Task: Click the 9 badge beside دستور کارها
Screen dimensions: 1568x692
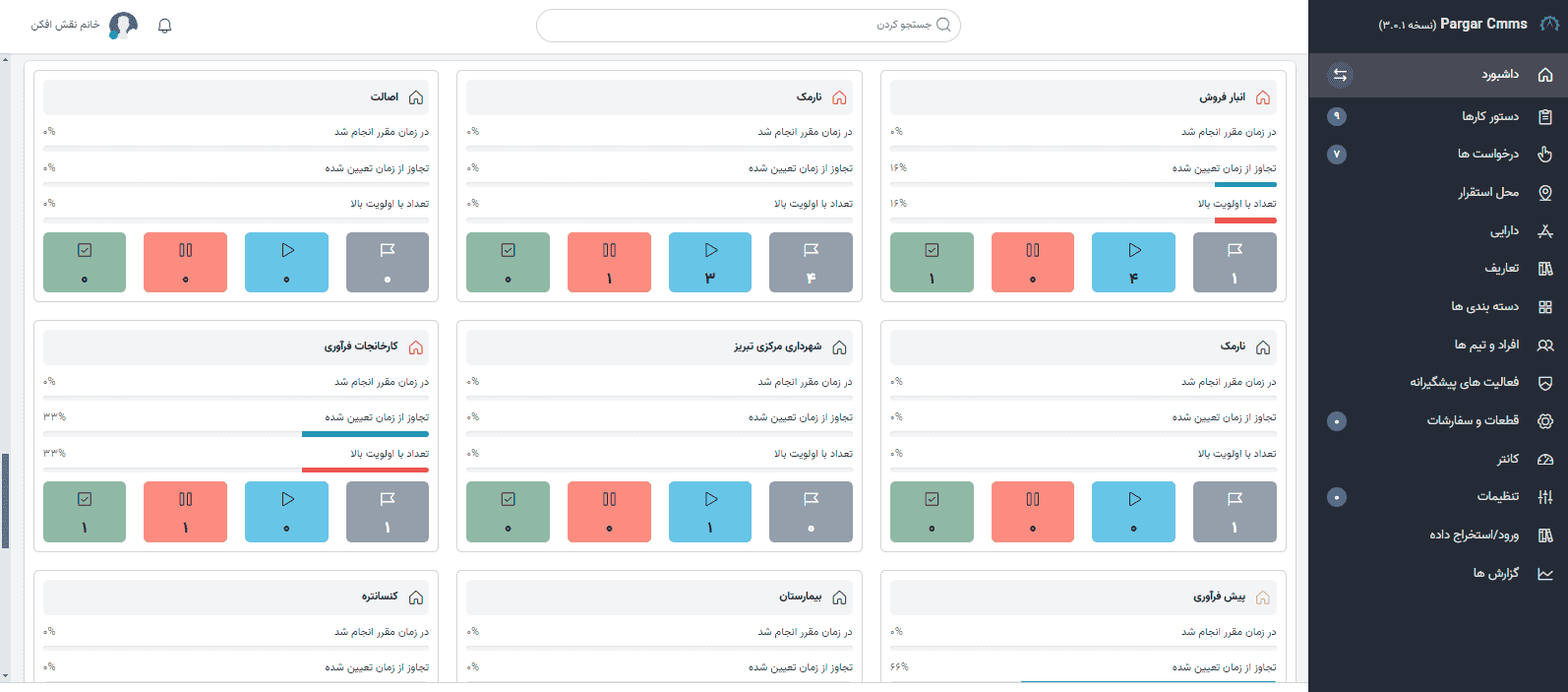Action: pos(1337,116)
